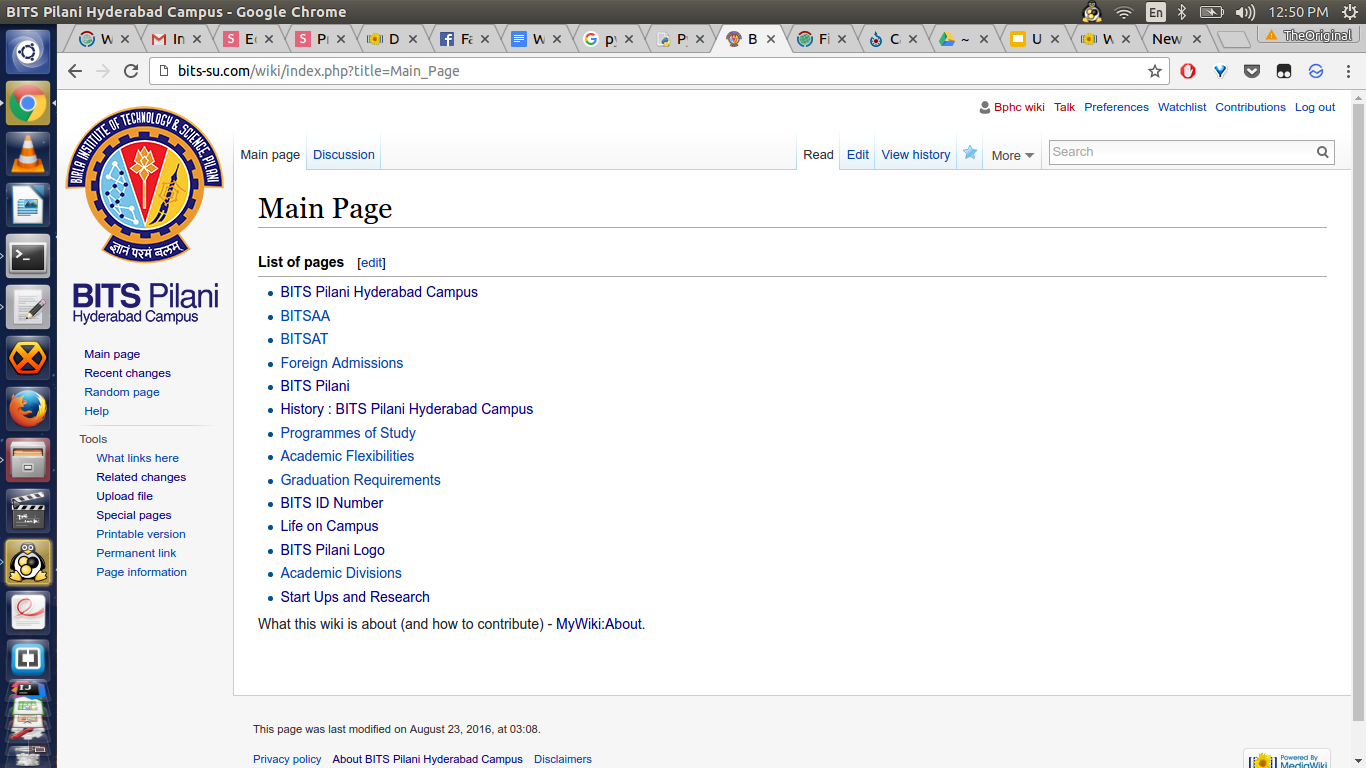Launch Firefox from the dock
This screenshot has height=768, width=1366.
click(28, 409)
